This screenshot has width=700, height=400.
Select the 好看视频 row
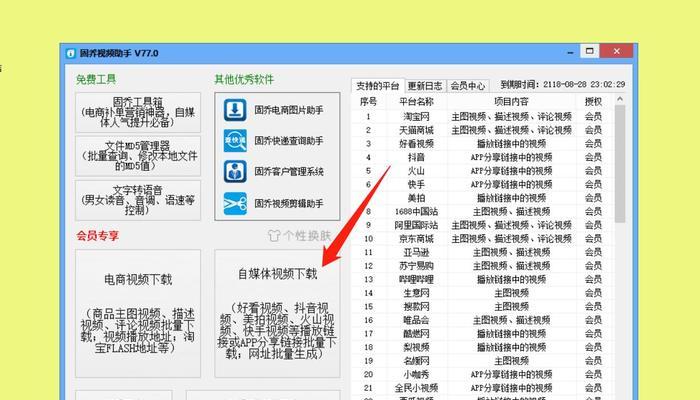482,144
